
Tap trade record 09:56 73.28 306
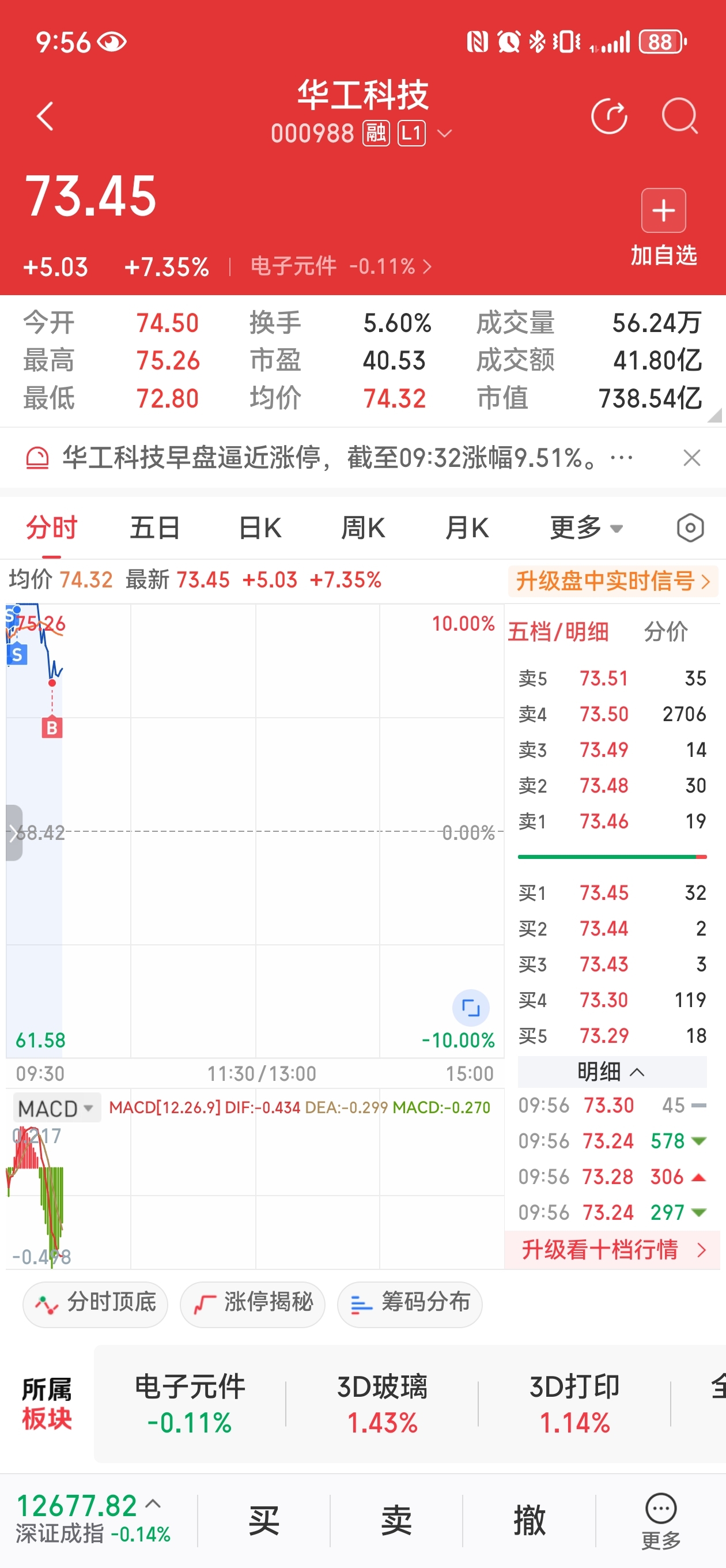(611, 1177)
